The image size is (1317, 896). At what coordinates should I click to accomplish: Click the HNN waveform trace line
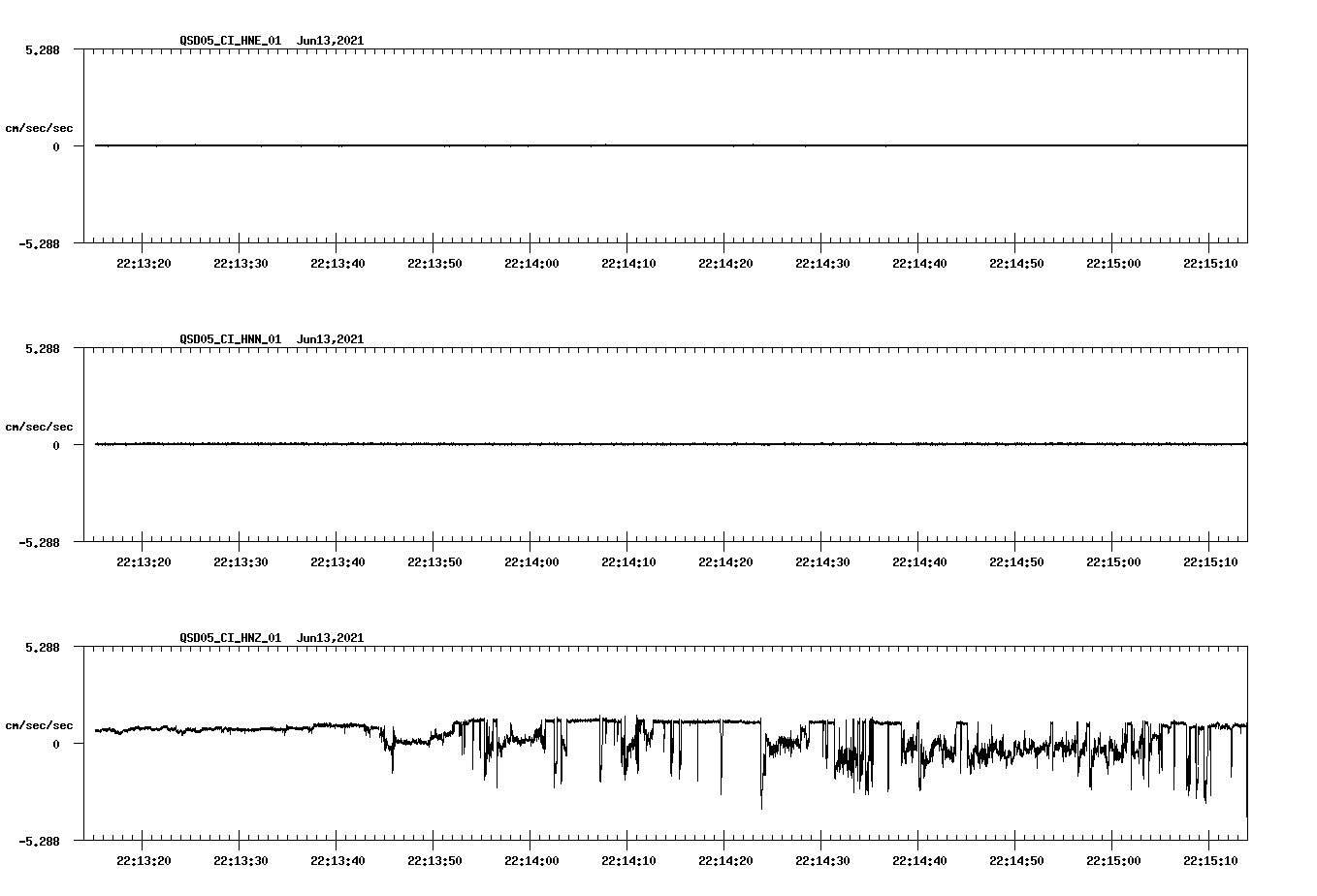671,444
